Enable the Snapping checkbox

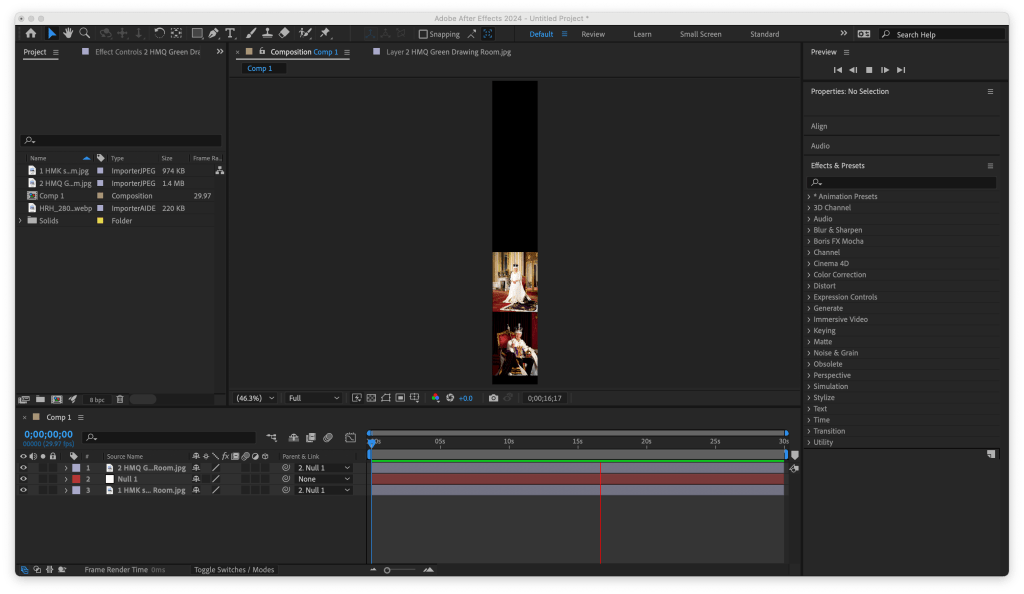click(x=423, y=34)
